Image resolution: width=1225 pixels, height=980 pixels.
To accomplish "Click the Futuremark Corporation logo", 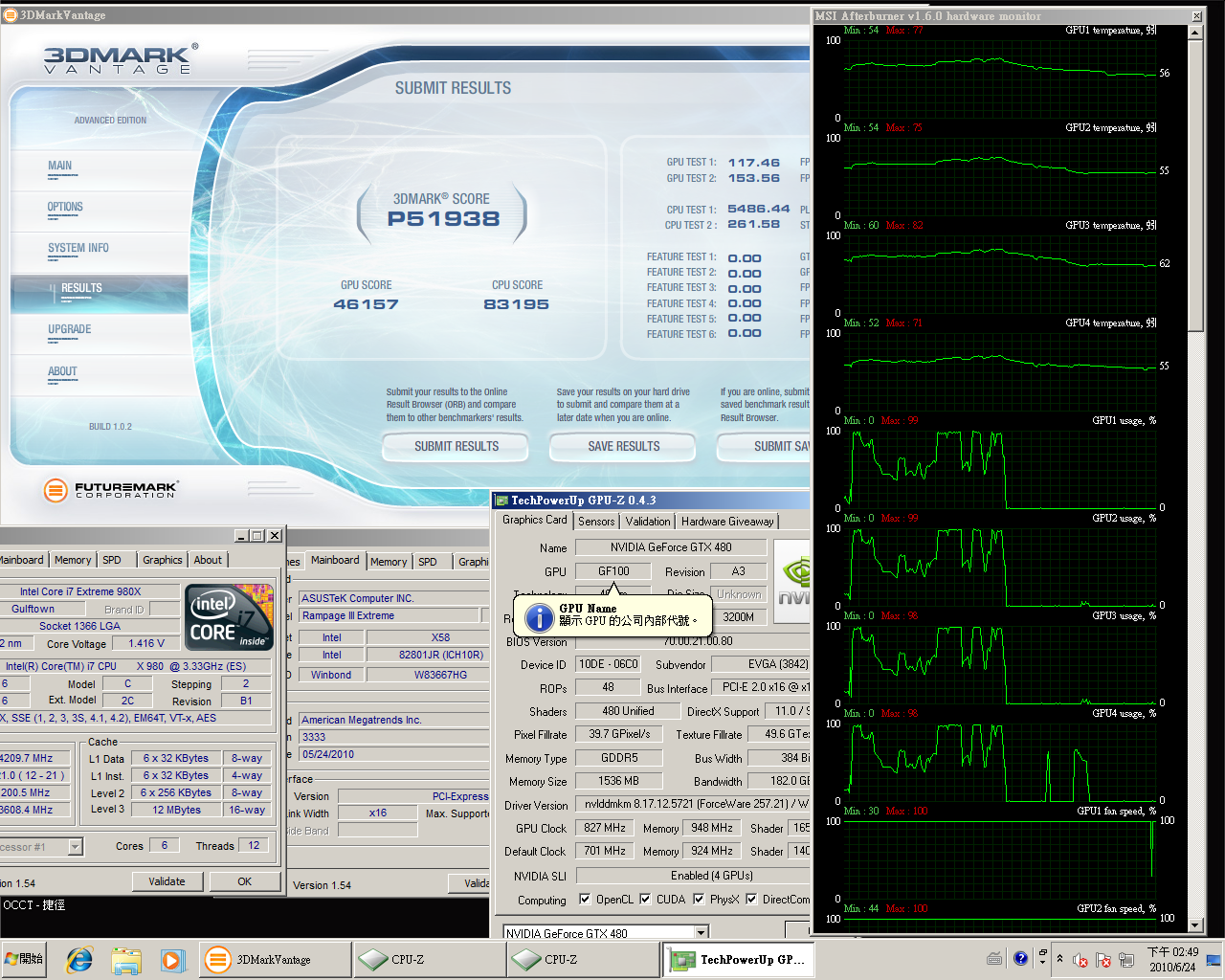I will pyautogui.click(x=110, y=490).
